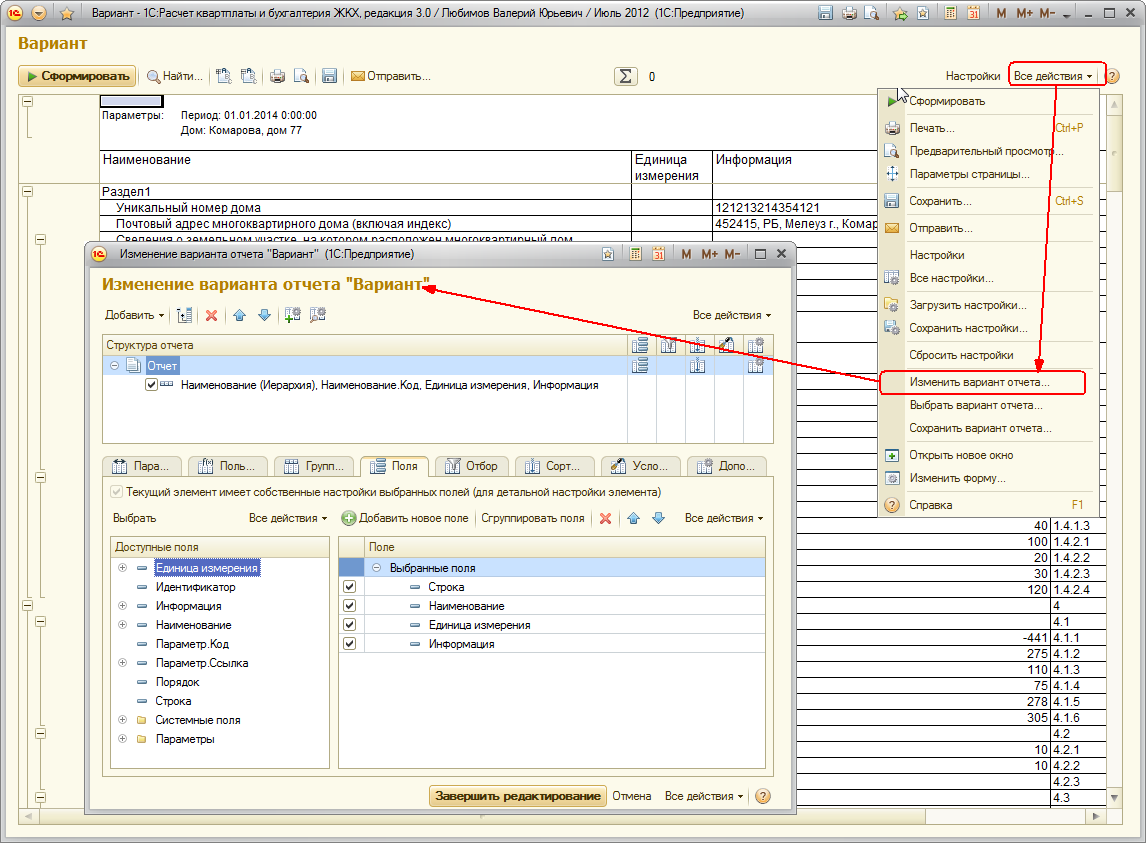Click M+ memory button in main title bar
Viewport: 1146px width, 843px height.
tap(1024, 13)
